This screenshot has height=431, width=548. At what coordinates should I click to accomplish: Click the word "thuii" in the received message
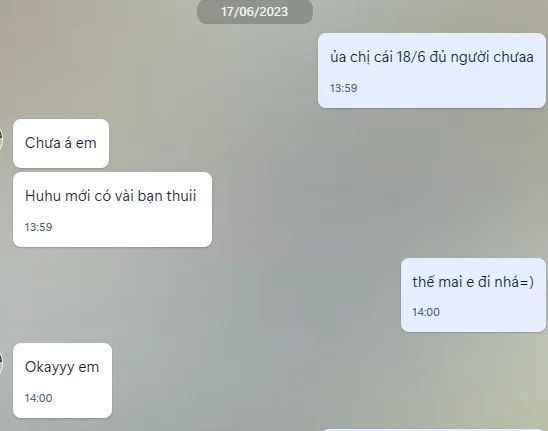point(181,196)
